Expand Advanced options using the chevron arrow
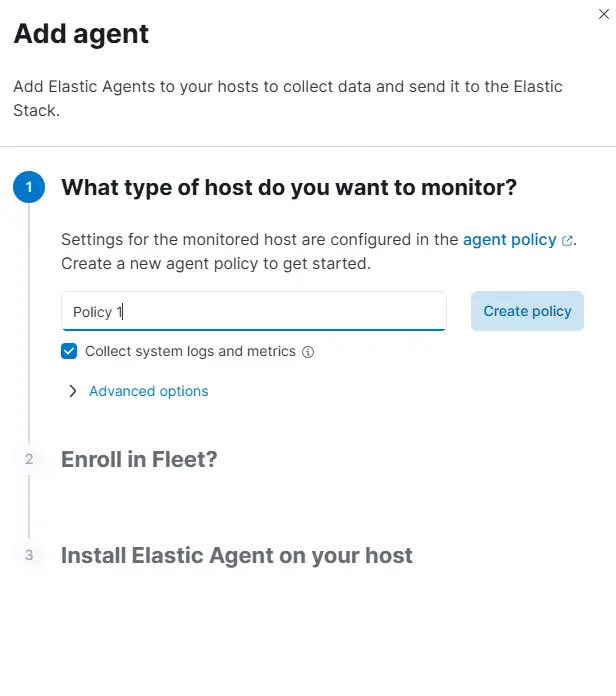 pyautogui.click(x=73, y=391)
